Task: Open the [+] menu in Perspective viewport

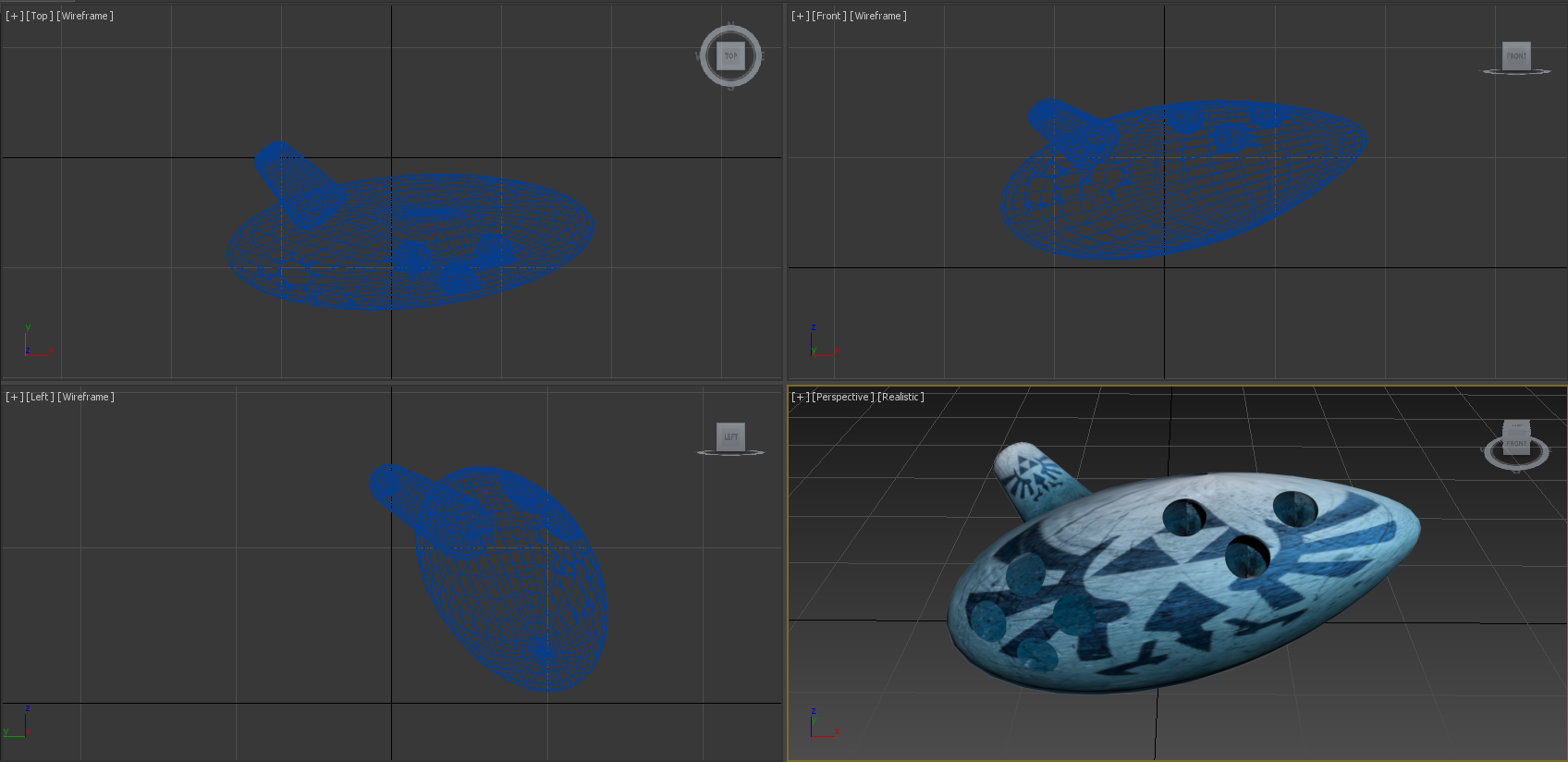Action: pyautogui.click(x=801, y=397)
